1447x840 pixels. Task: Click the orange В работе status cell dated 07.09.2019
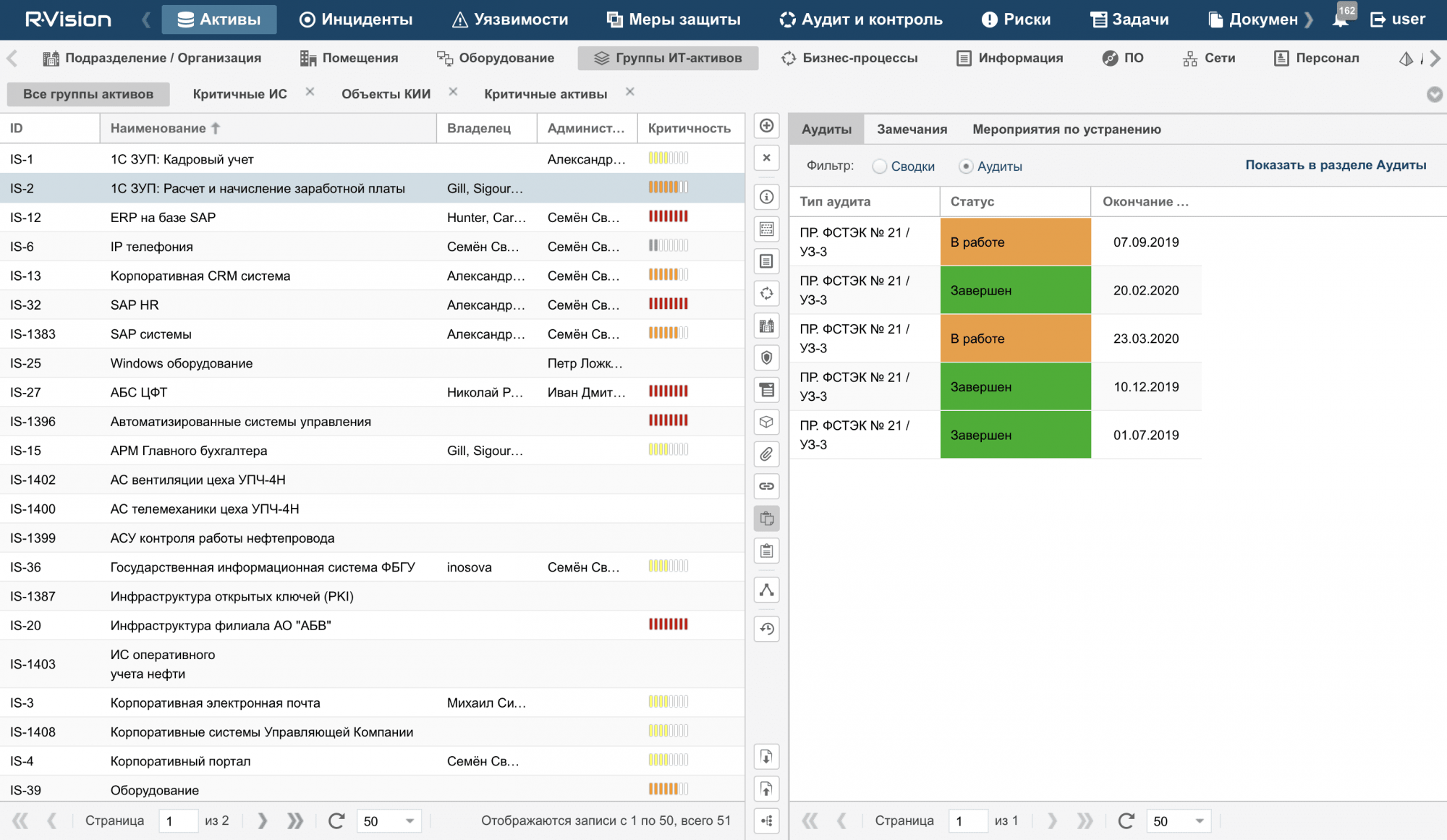(1015, 242)
